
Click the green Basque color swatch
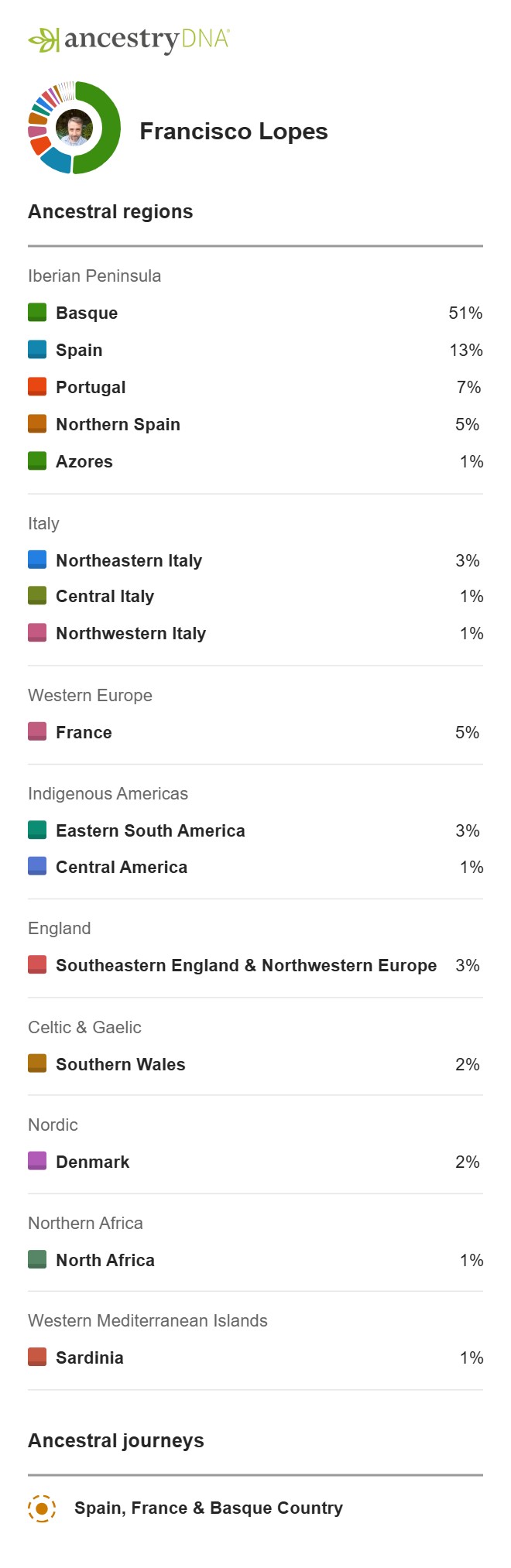click(x=37, y=313)
